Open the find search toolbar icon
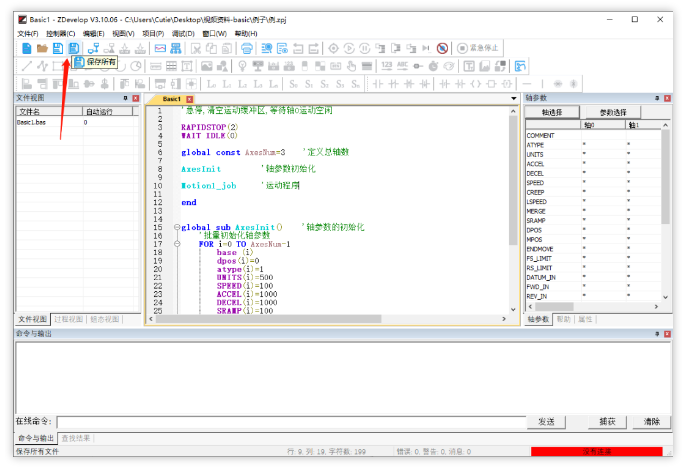Screen dimensions: 695x472 pos(266,48)
